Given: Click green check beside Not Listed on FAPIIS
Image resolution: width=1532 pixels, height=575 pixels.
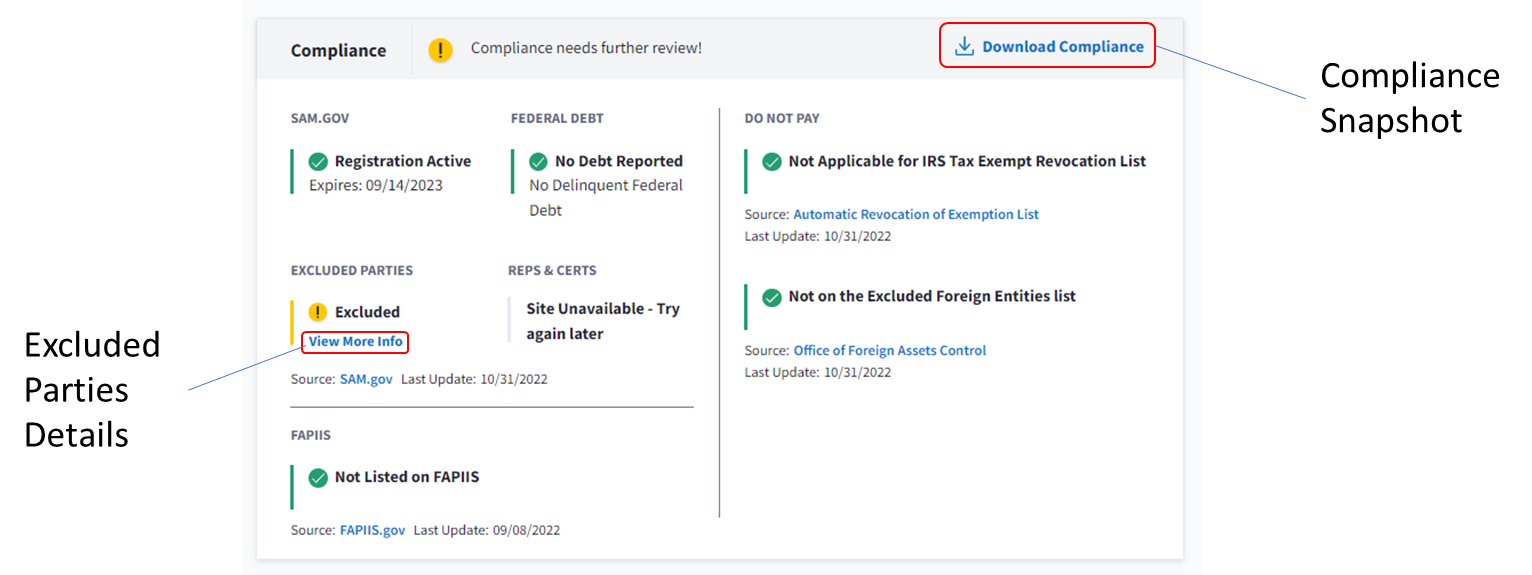Looking at the screenshot, I should (318, 478).
